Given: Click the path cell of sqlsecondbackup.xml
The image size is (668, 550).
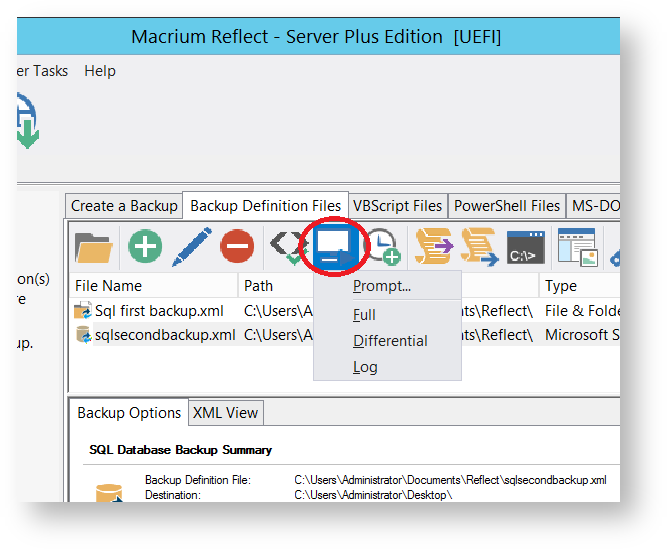Looking at the screenshot, I should tap(278, 334).
